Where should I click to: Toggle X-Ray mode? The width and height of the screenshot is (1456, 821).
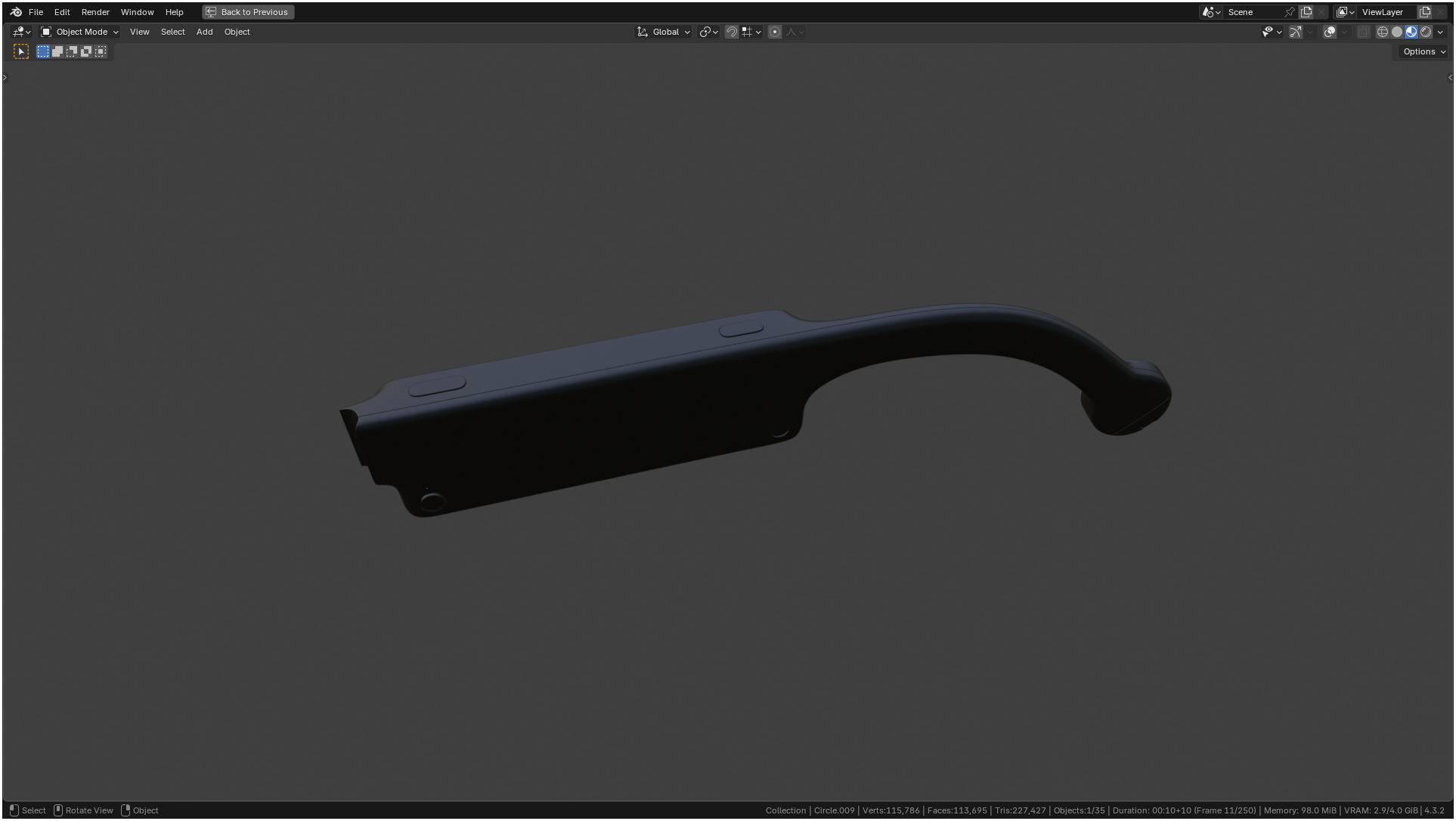pos(1363,32)
